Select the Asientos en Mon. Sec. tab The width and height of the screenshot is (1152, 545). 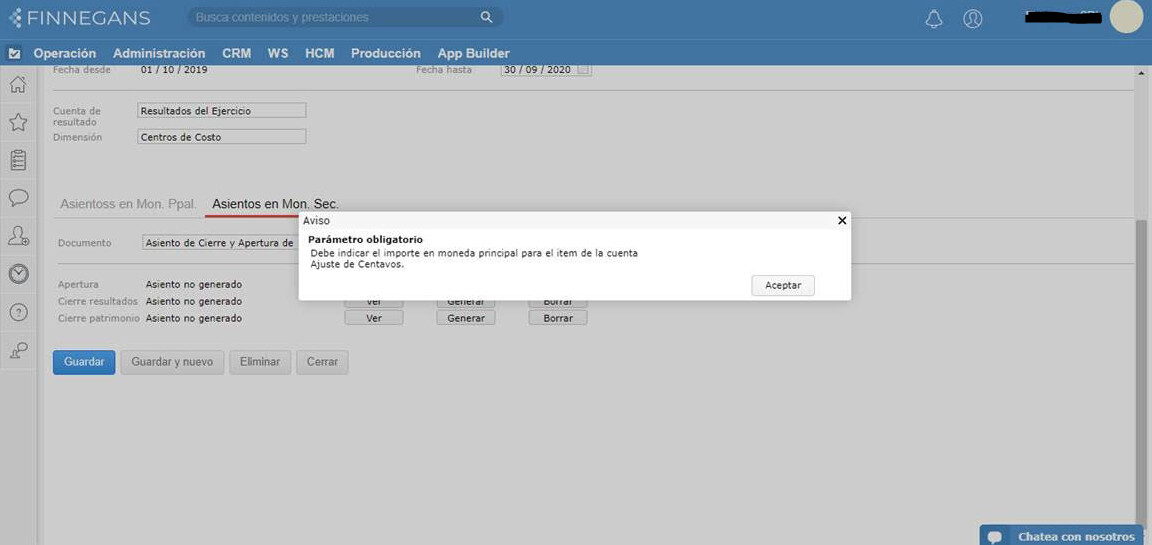tap(276, 204)
